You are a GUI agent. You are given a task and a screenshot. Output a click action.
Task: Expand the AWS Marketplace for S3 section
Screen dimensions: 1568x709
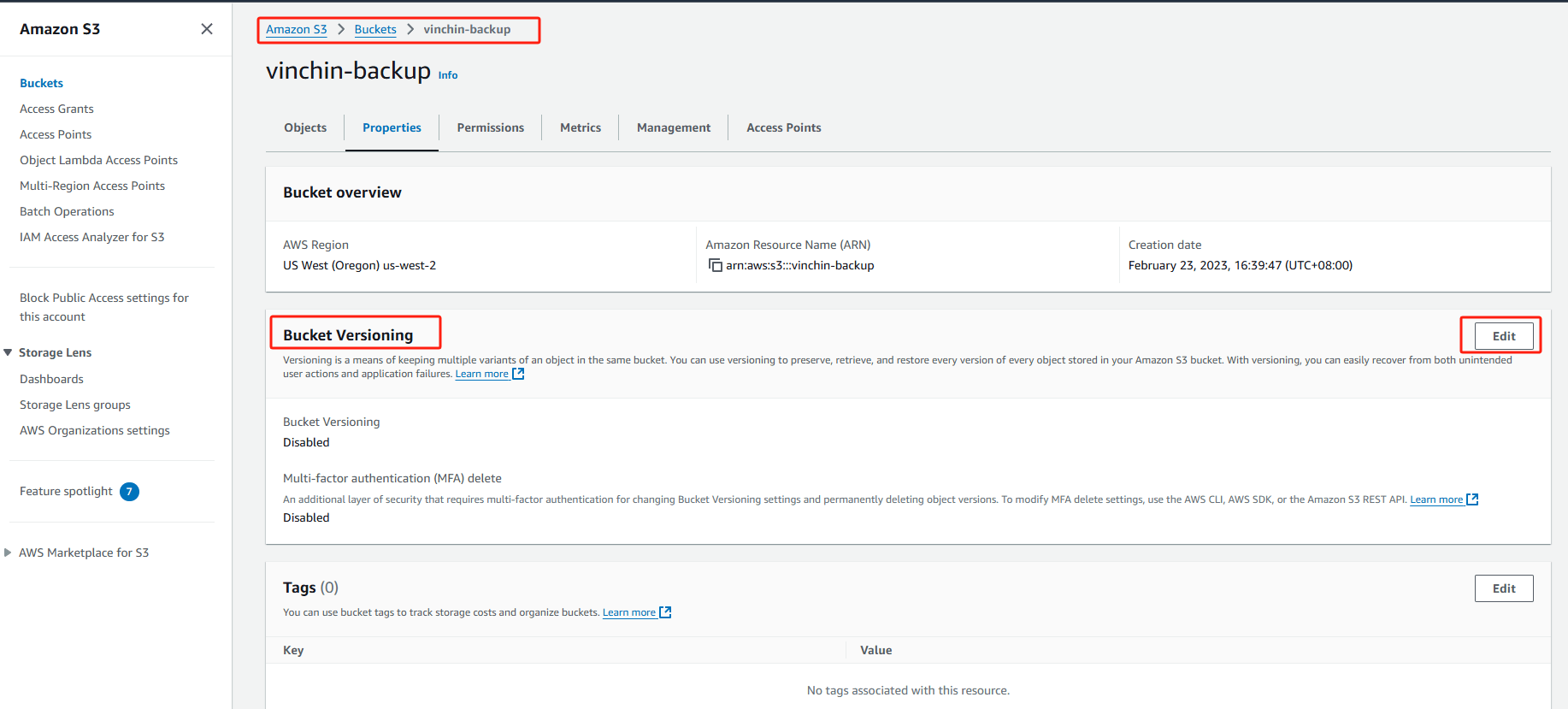[x=8, y=552]
